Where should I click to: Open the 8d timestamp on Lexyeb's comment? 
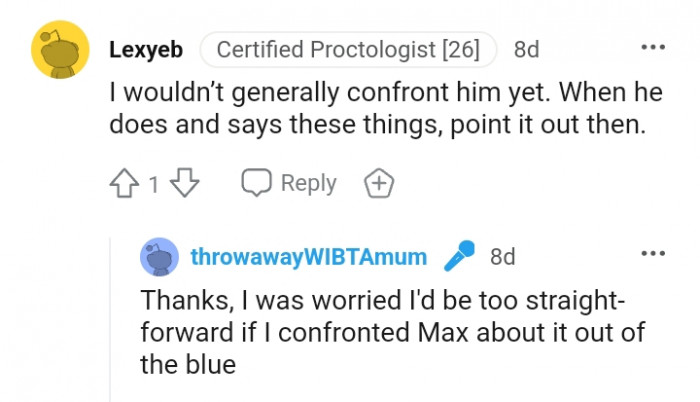point(527,48)
